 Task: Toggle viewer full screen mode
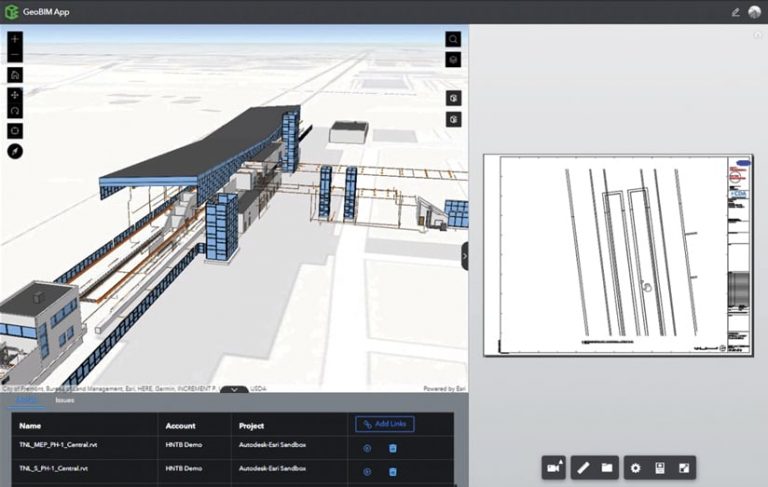684,468
